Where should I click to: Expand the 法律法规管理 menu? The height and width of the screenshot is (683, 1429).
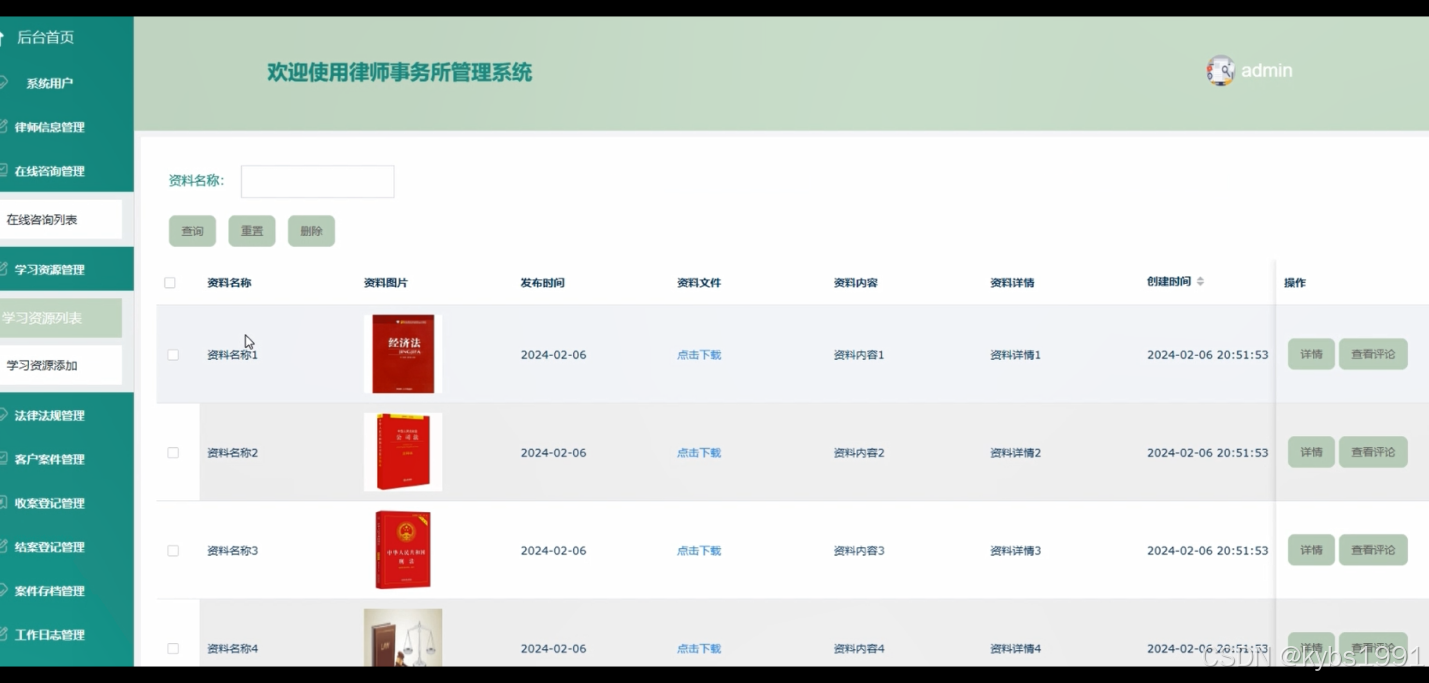point(66,415)
